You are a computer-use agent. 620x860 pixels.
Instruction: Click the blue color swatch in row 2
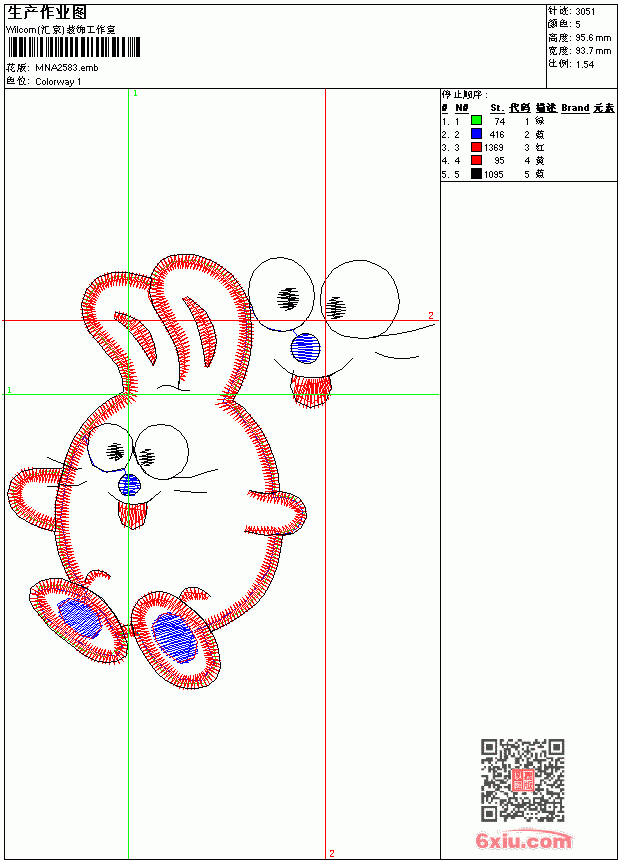coord(476,134)
